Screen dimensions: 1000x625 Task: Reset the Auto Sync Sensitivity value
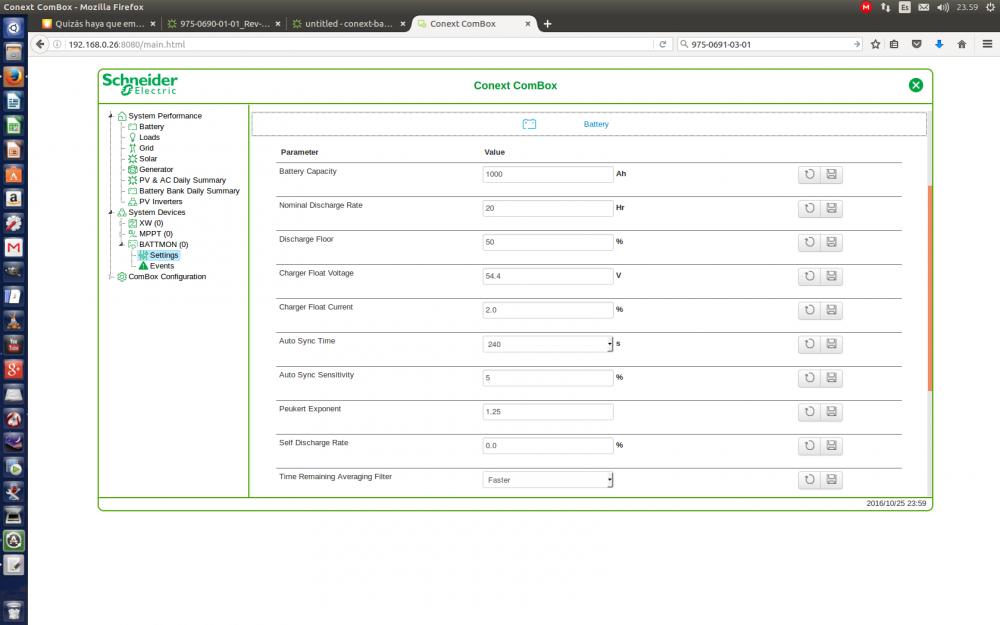click(809, 378)
